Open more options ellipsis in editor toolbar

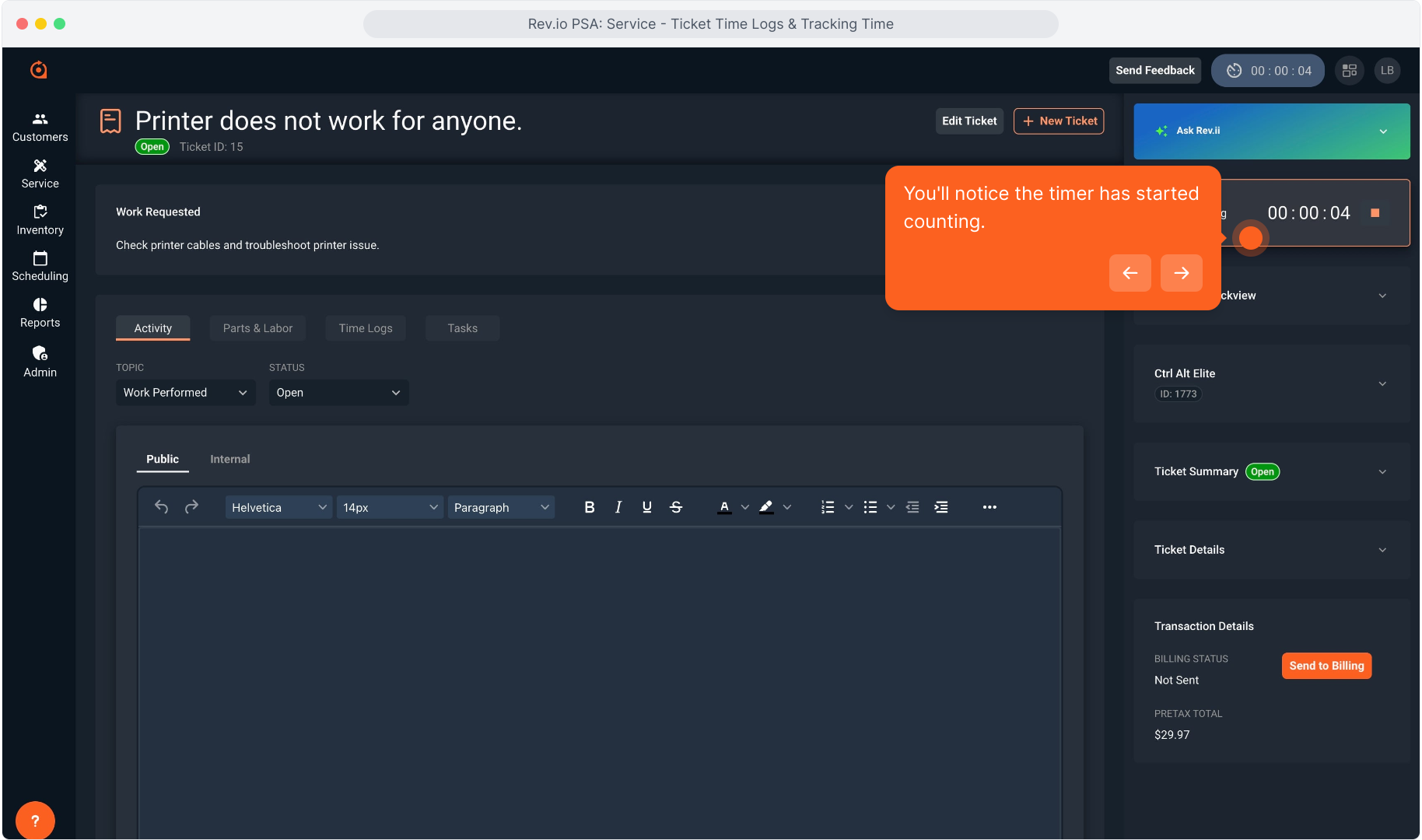pos(989,507)
